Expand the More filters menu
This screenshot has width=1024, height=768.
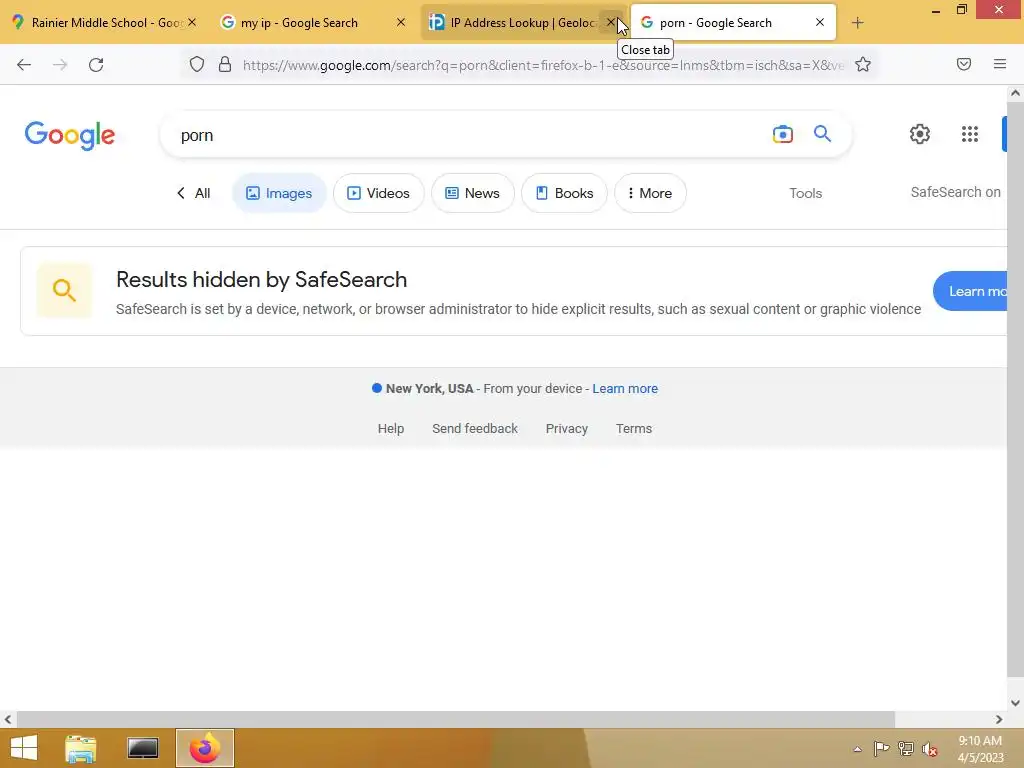pos(650,193)
